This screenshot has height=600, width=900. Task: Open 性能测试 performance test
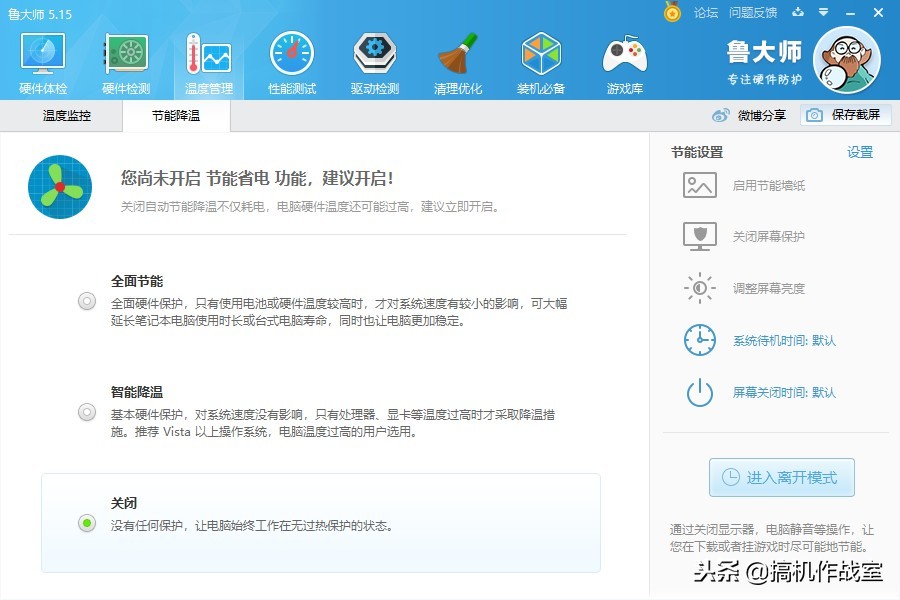coord(291,60)
